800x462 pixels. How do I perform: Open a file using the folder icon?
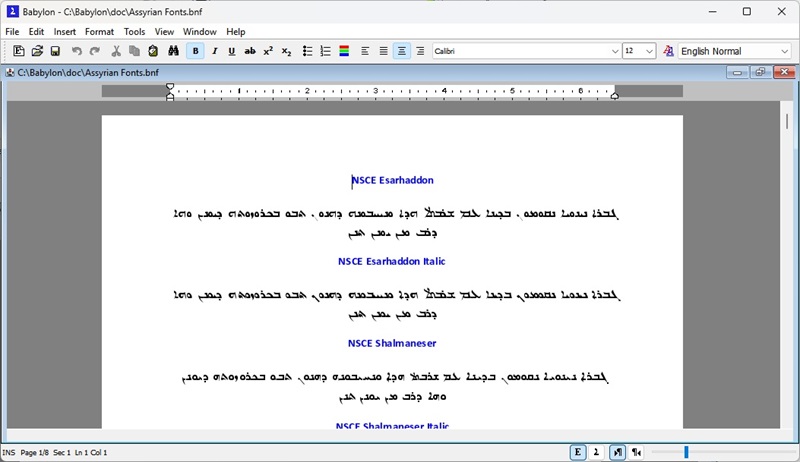tap(37, 51)
